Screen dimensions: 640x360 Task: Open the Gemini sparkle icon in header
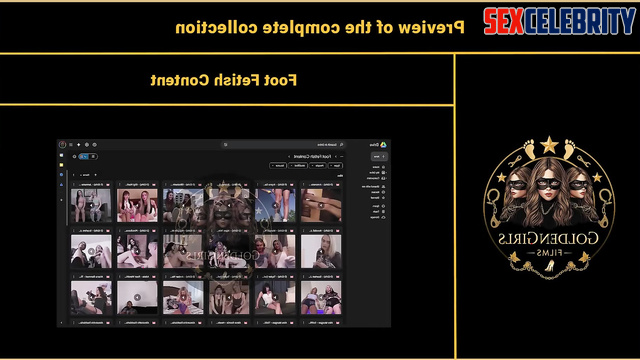79,145
